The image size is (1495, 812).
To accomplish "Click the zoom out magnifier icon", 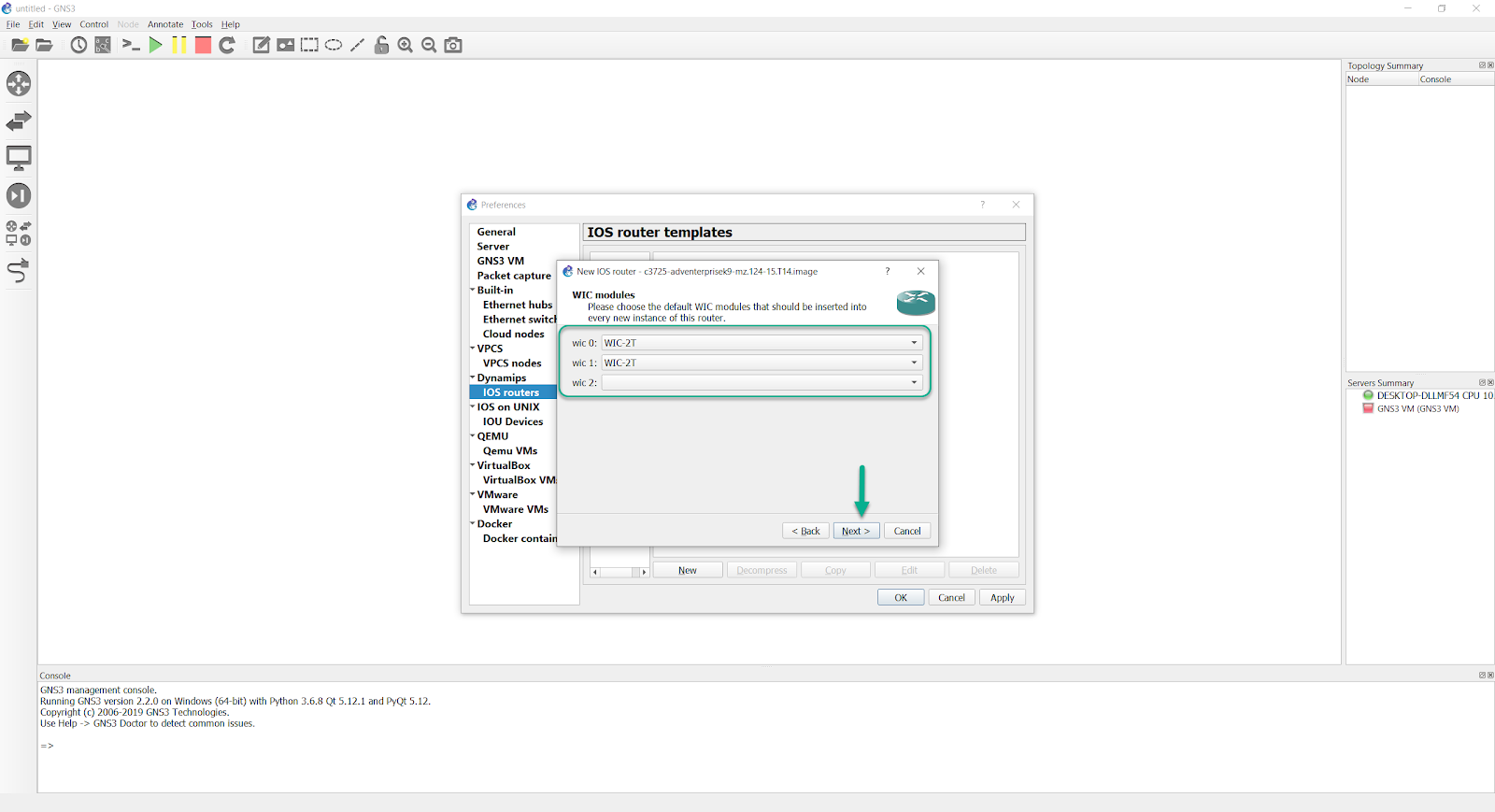I will point(429,45).
